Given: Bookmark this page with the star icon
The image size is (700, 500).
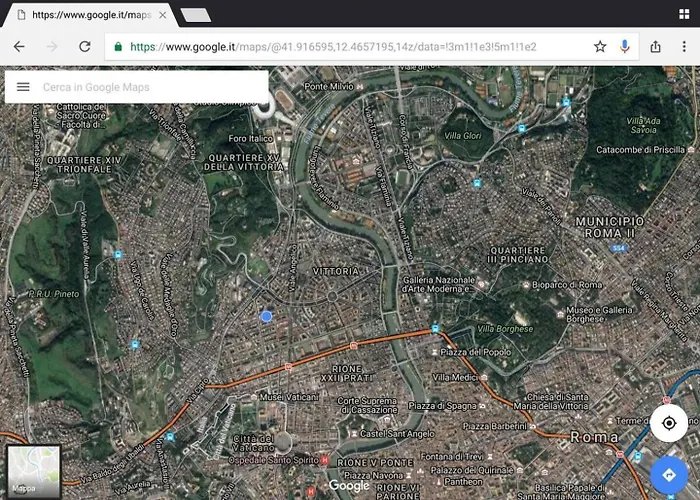Looking at the screenshot, I should 600,46.
